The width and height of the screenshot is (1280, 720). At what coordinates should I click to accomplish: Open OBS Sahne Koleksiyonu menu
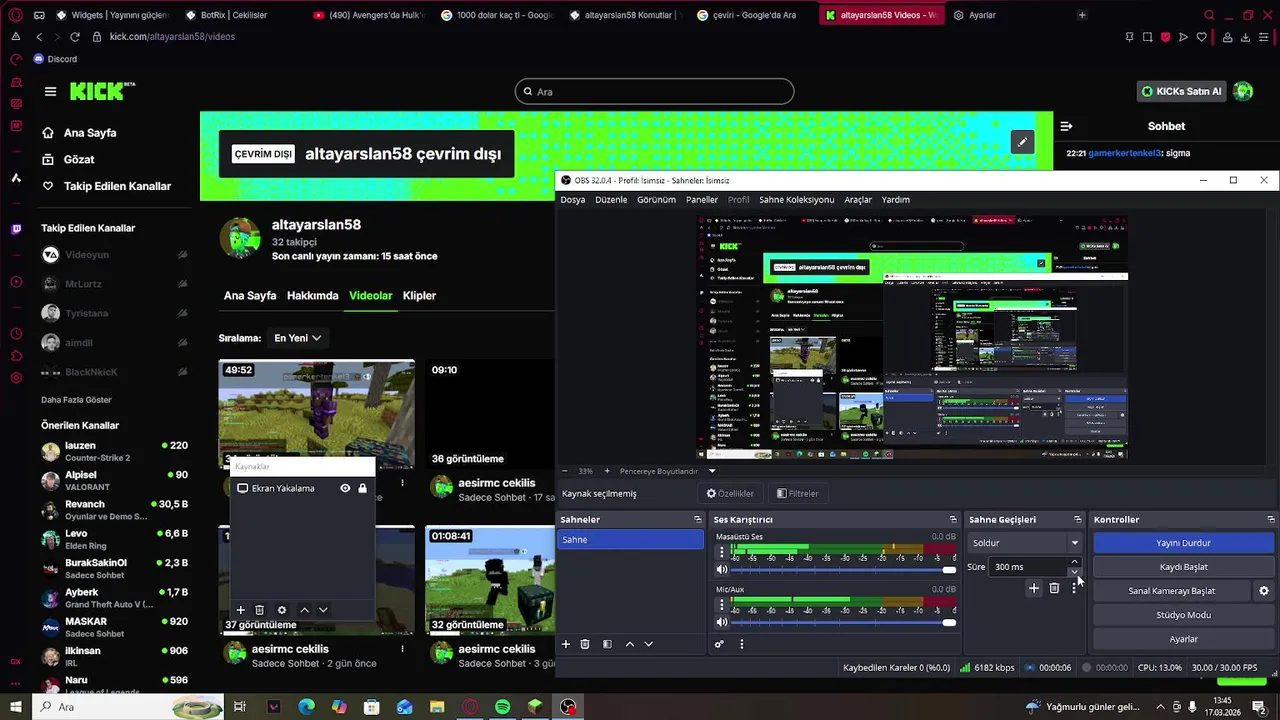[x=796, y=200]
